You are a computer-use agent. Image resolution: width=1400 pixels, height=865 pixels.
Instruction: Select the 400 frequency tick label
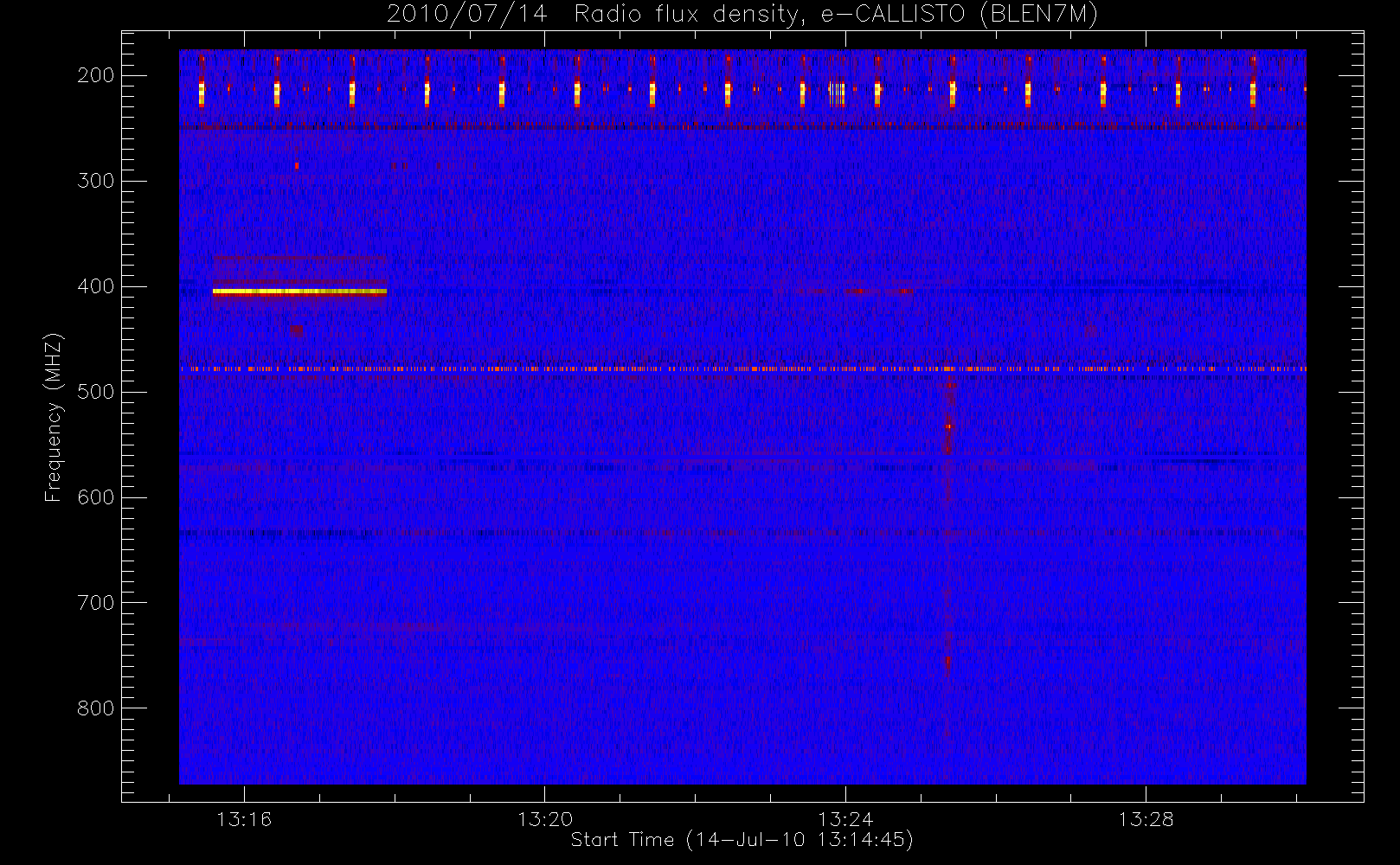[x=96, y=286]
